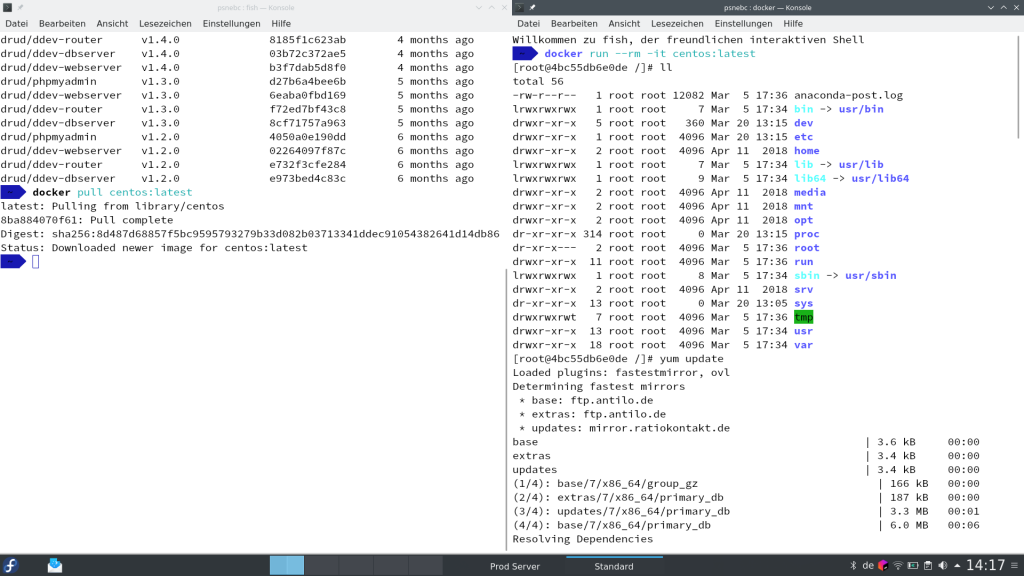The height and width of the screenshot is (576, 1024).
Task: Open the docker Konsole window icon menu
Action: pyautogui.click(x=519, y=7)
